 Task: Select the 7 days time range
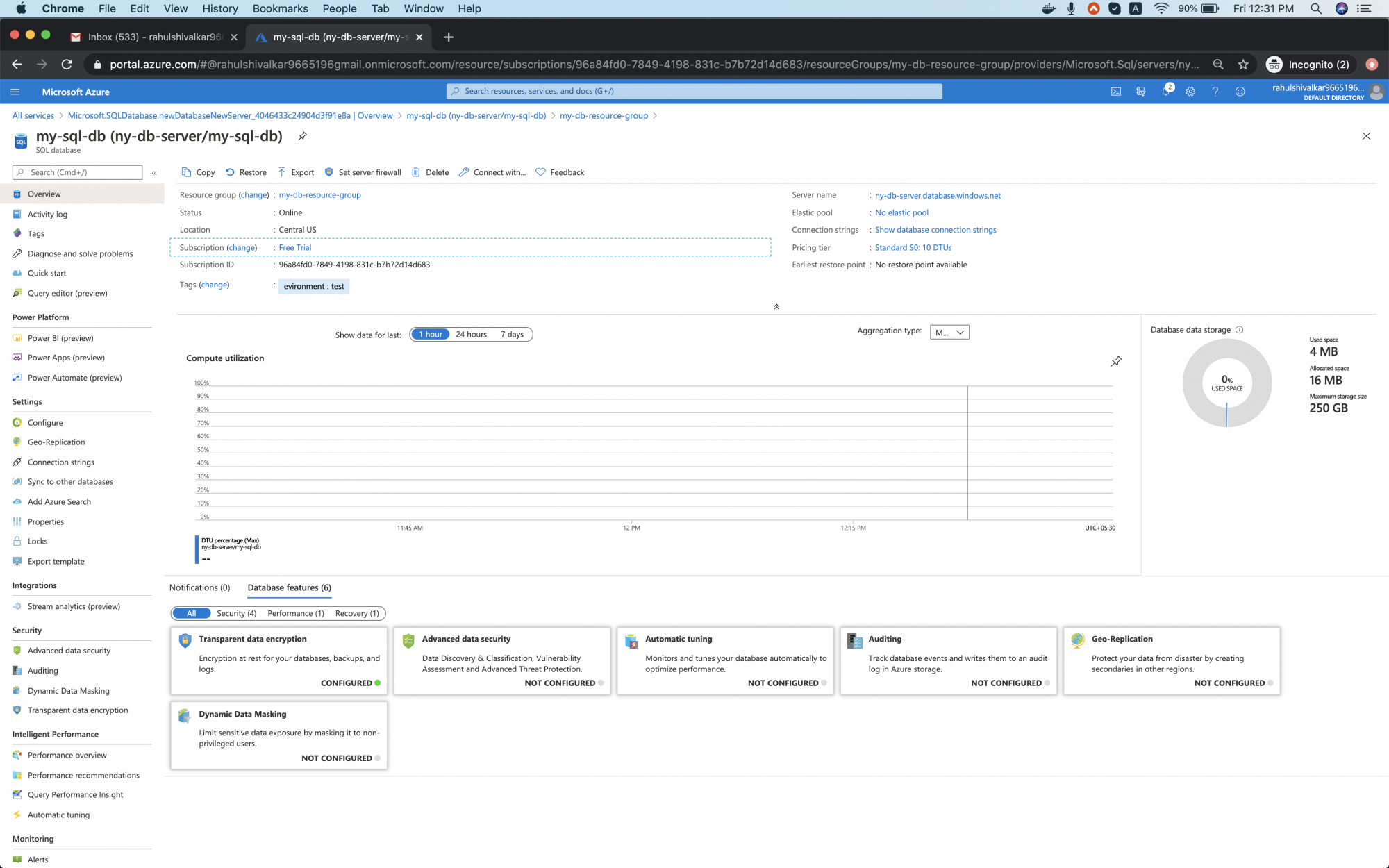tap(512, 335)
